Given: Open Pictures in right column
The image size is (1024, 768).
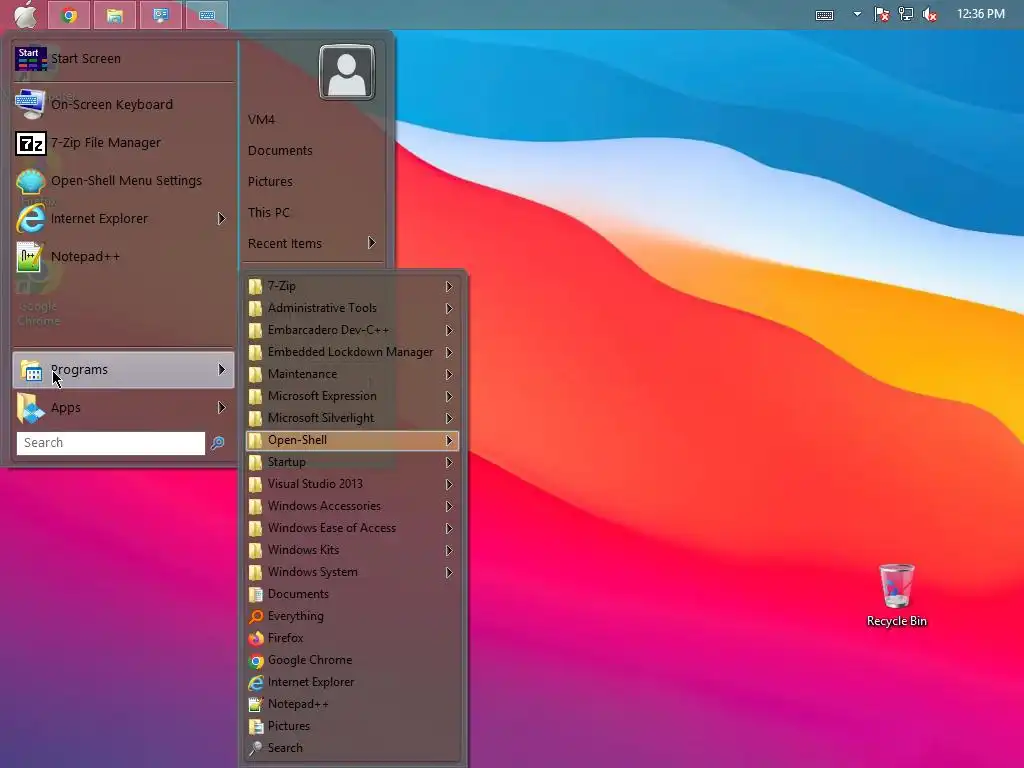Looking at the screenshot, I should tap(270, 182).
